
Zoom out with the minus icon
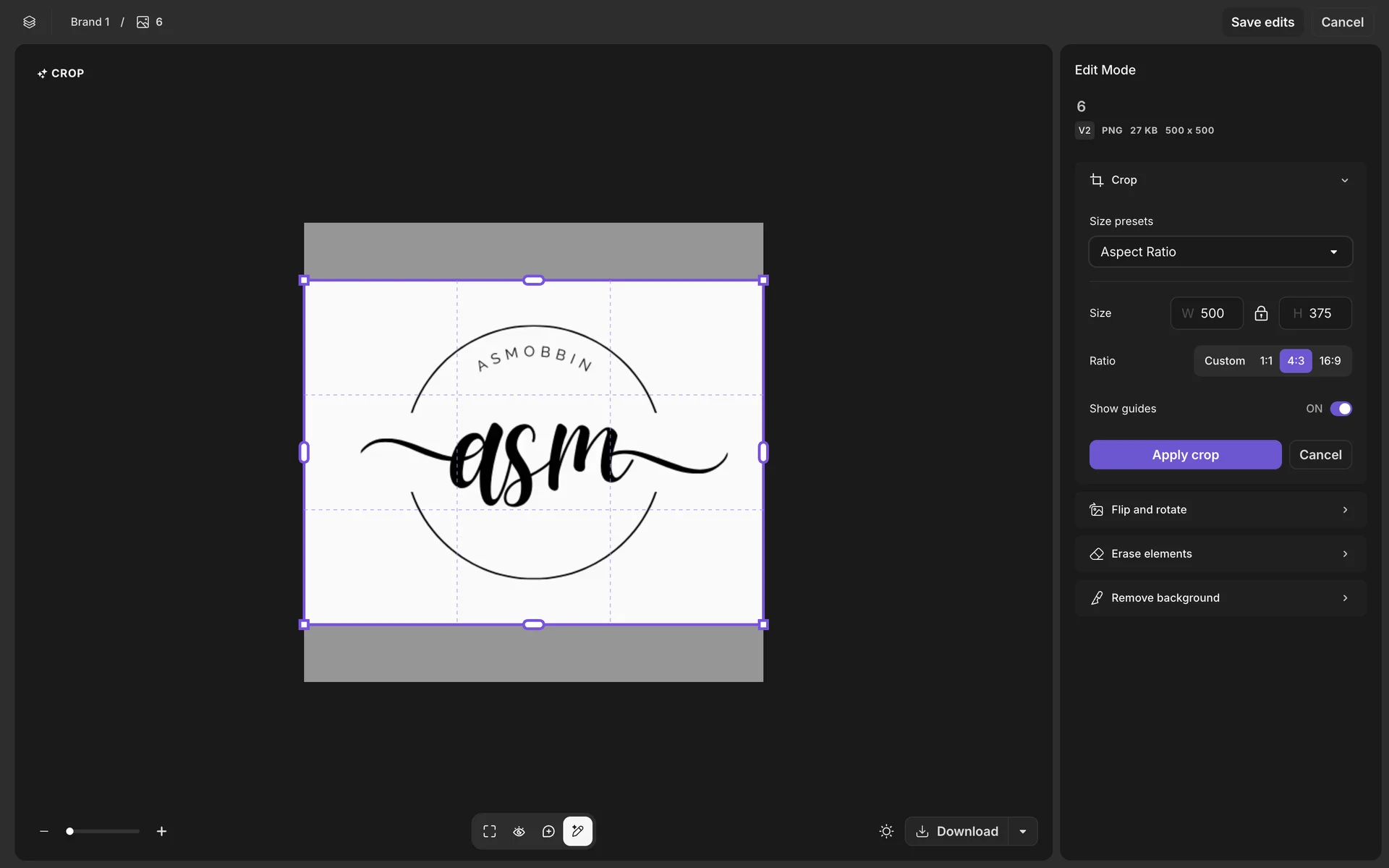(44, 831)
